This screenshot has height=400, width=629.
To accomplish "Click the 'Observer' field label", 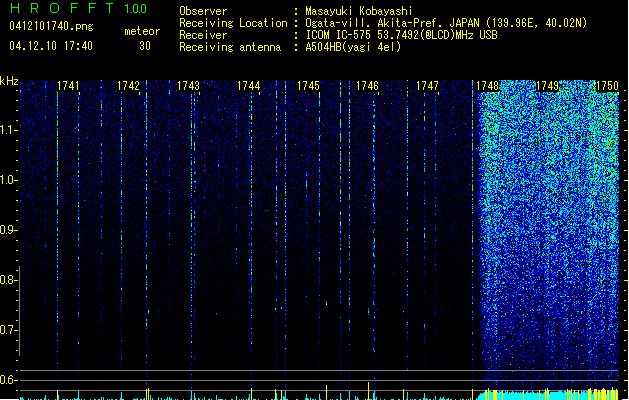I will click(203, 11).
